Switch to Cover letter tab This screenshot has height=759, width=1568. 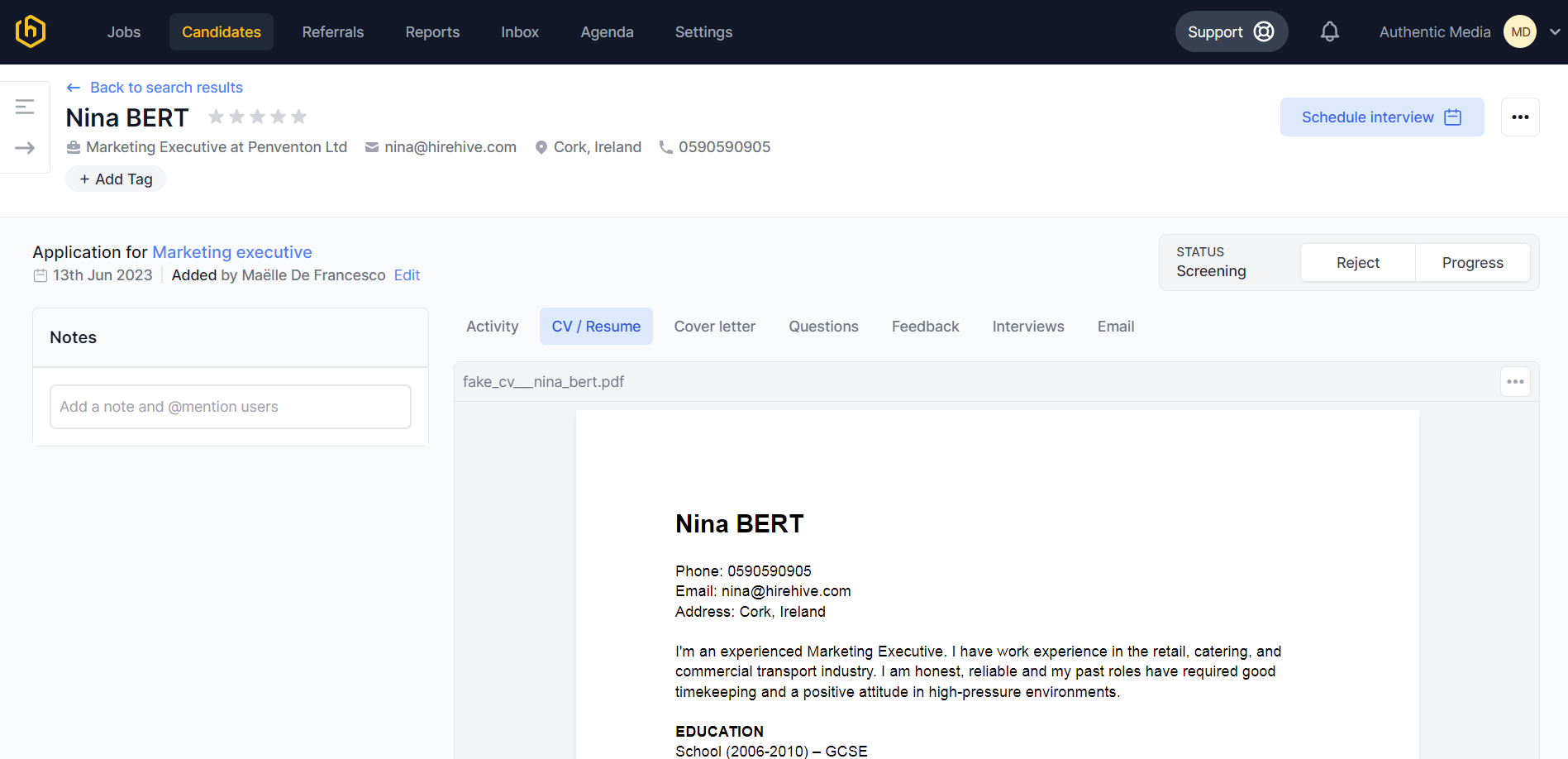tap(715, 327)
